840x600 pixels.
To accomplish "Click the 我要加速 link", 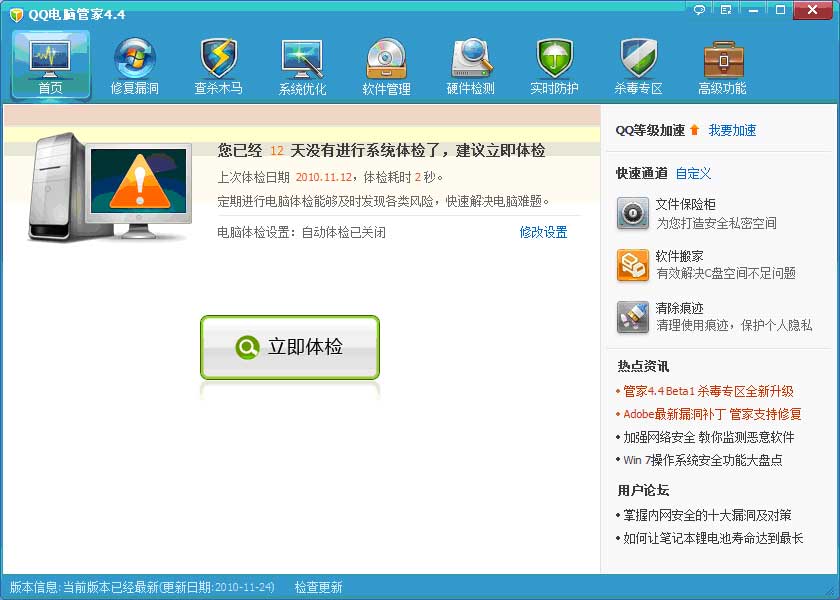I will [x=732, y=130].
